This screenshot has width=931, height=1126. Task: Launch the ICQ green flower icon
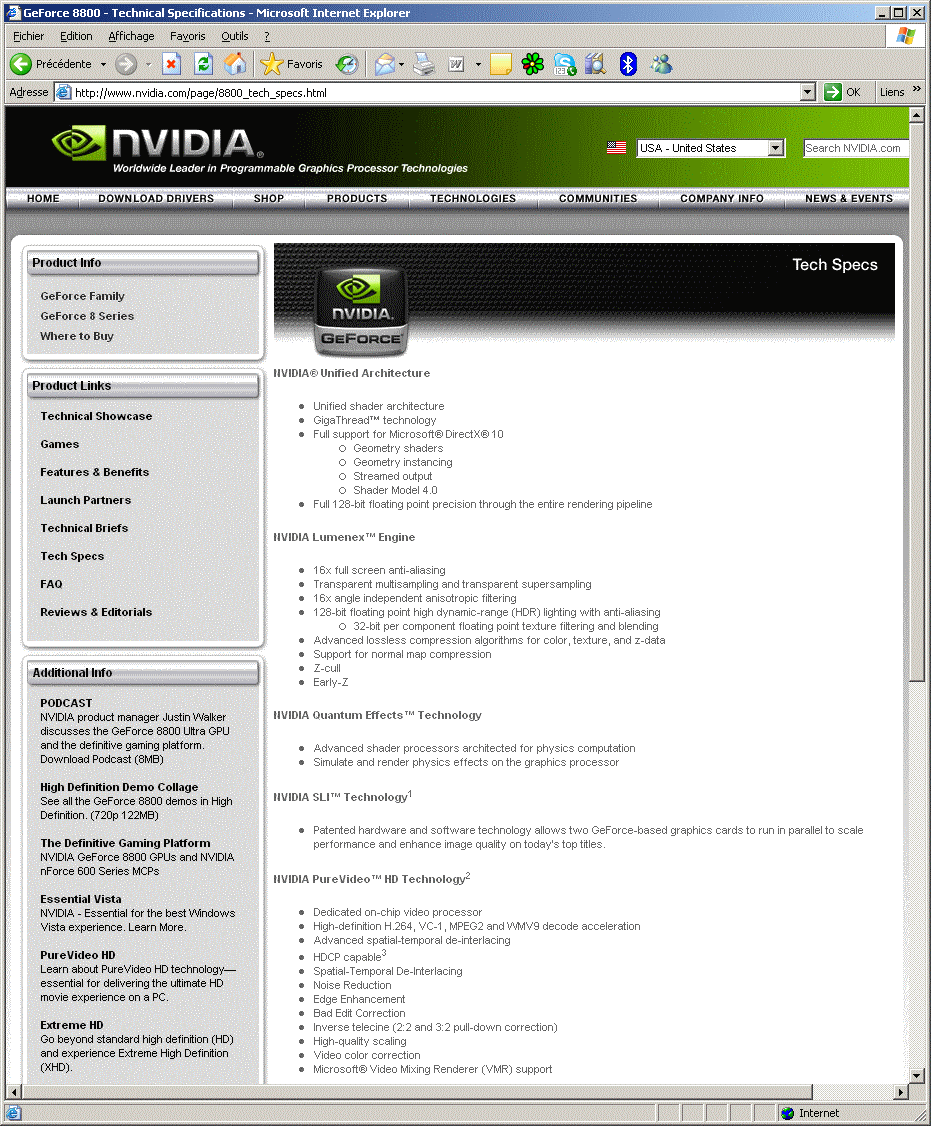click(532, 64)
